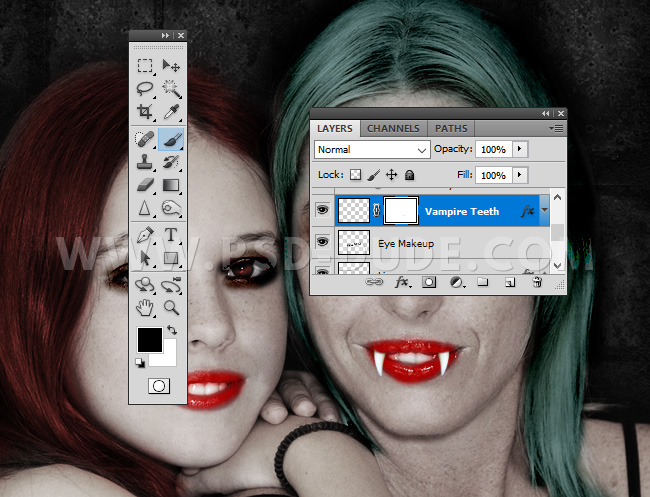This screenshot has width=650, height=497.
Task: Hide the Eye Makeup layer
Action: click(323, 241)
